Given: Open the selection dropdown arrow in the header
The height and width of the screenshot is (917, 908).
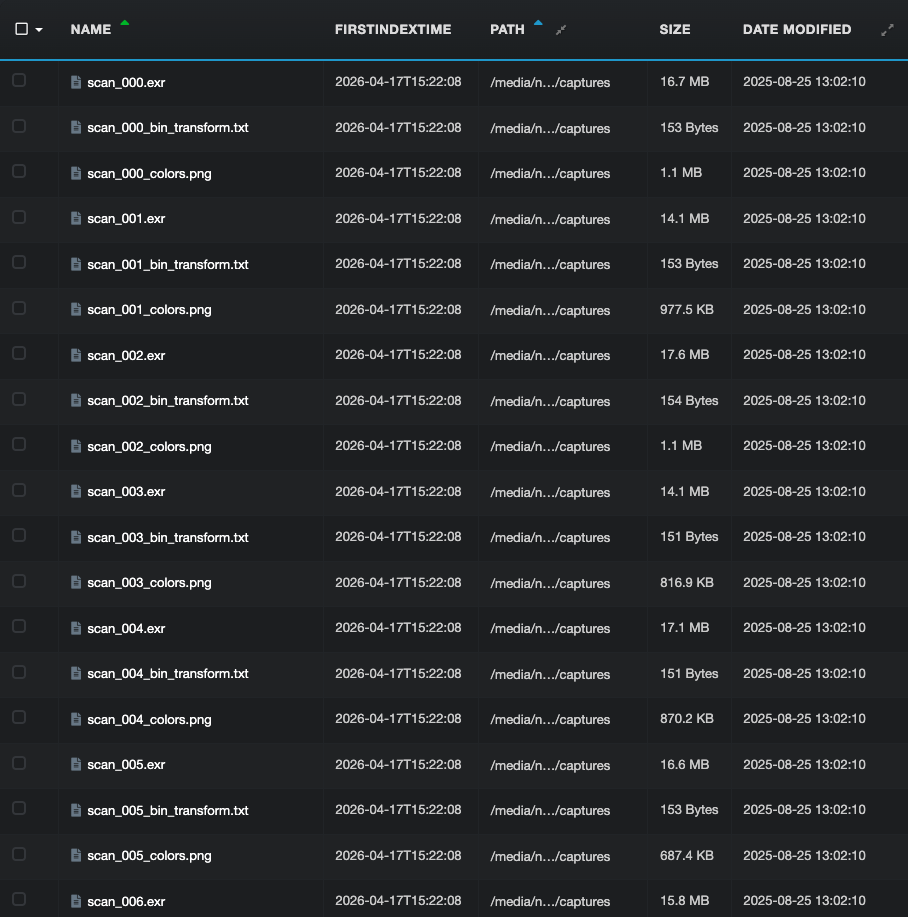Looking at the screenshot, I should [39, 30].
